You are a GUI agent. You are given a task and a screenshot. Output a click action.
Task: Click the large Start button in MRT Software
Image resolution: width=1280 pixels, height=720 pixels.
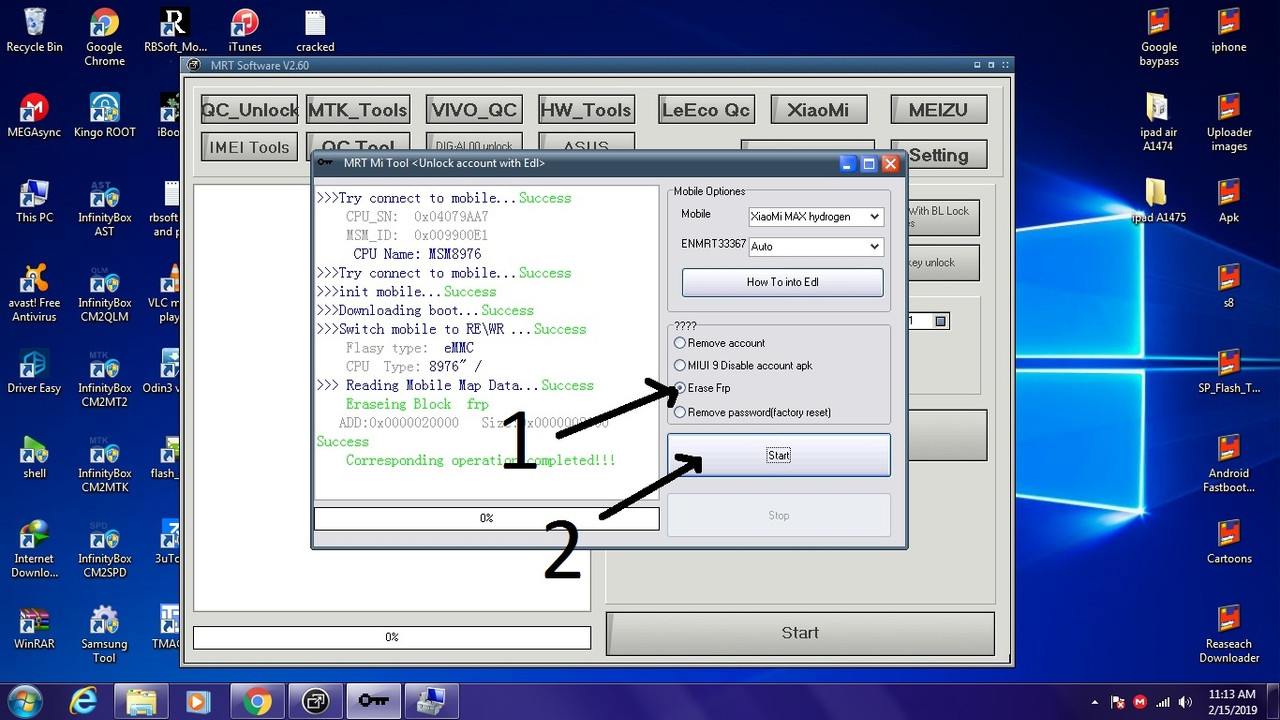(800, 633)
